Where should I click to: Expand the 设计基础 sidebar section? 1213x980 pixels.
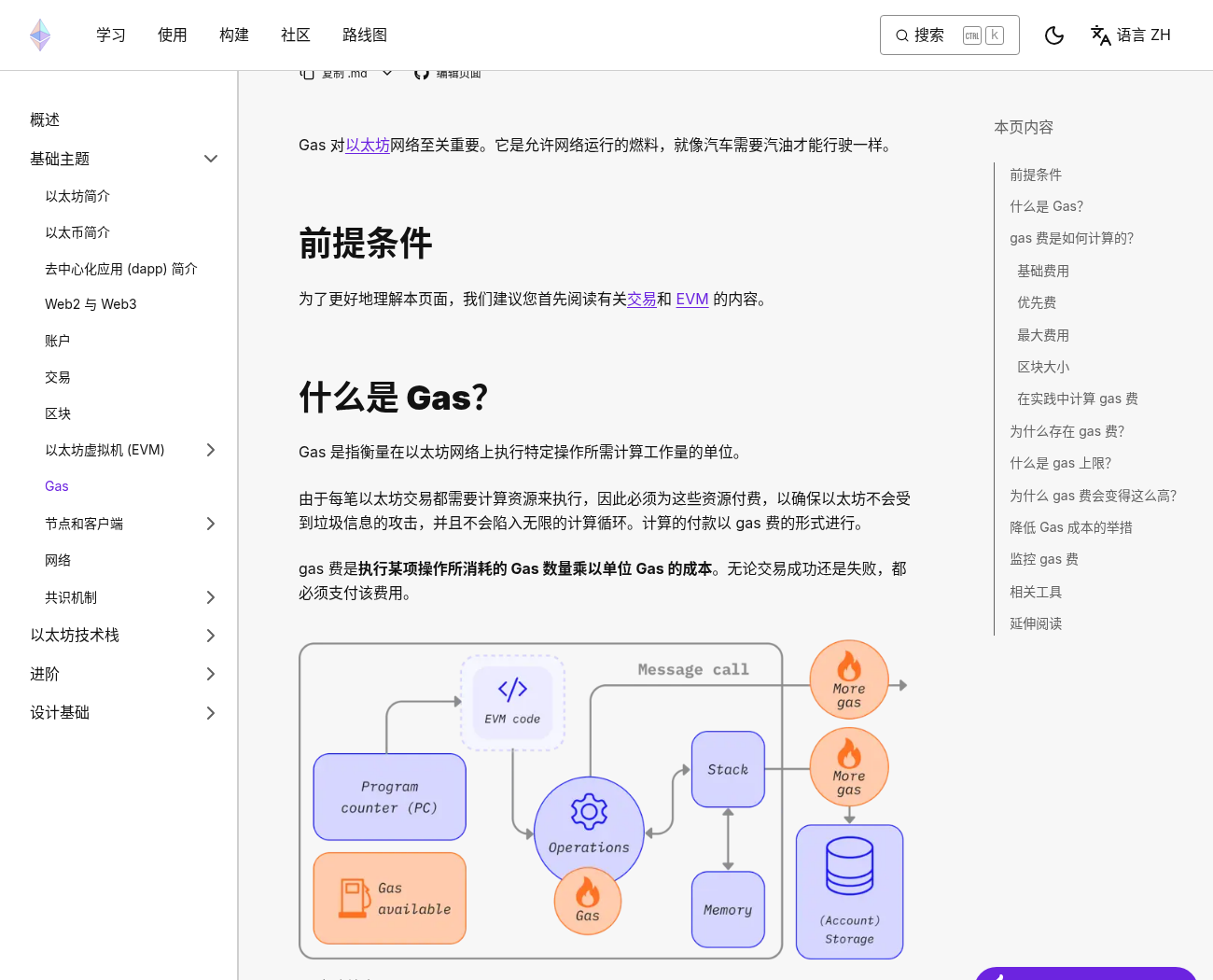pos(211,713)
